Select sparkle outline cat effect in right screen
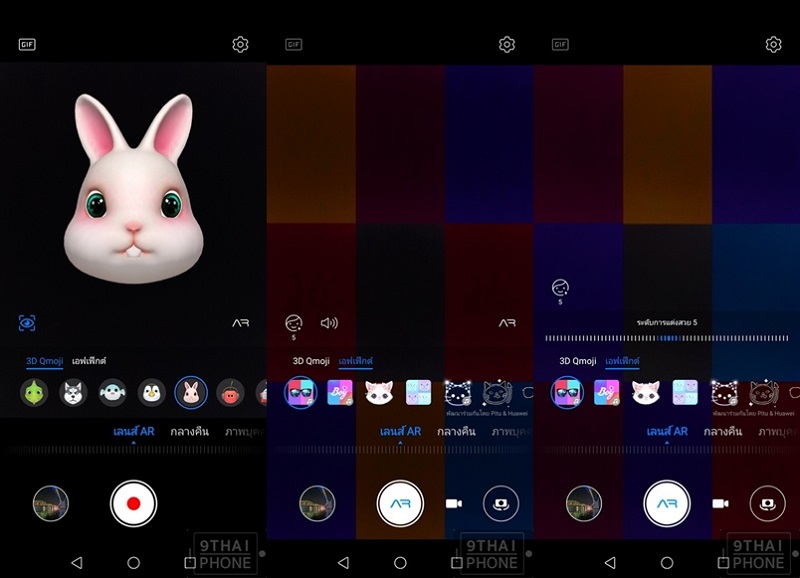This screenshot has height=578, width=800. point(724,393)
